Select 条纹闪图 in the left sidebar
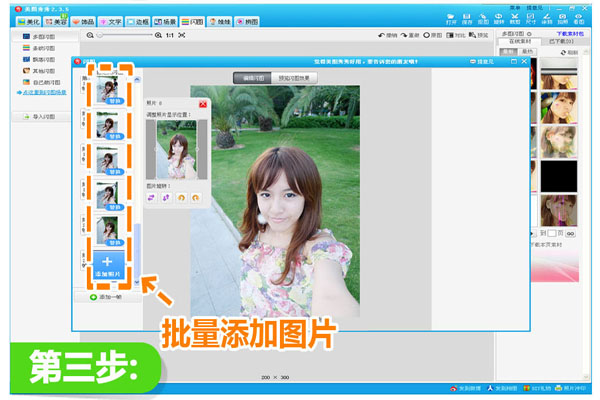Viewport: 600px width, 400px height. tap(40, 48)
